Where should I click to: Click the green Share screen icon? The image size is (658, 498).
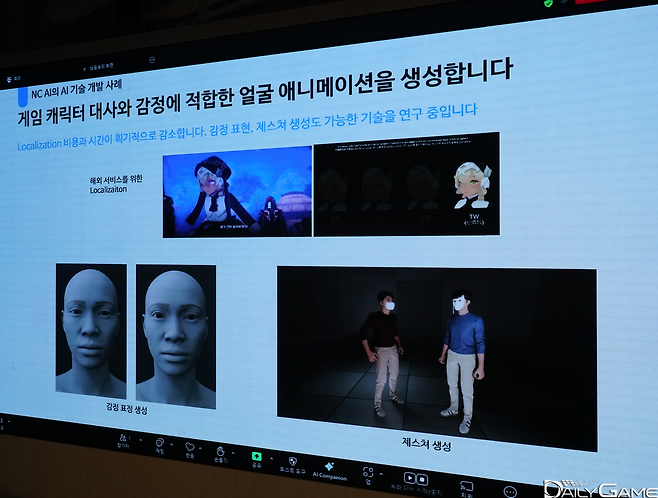point(256,456)
